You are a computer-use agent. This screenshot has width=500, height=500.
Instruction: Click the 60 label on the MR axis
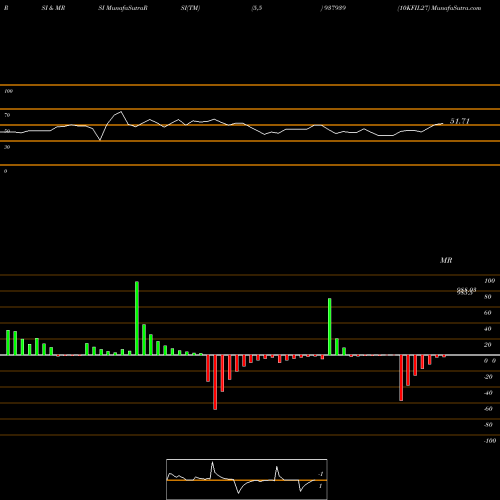488,313
